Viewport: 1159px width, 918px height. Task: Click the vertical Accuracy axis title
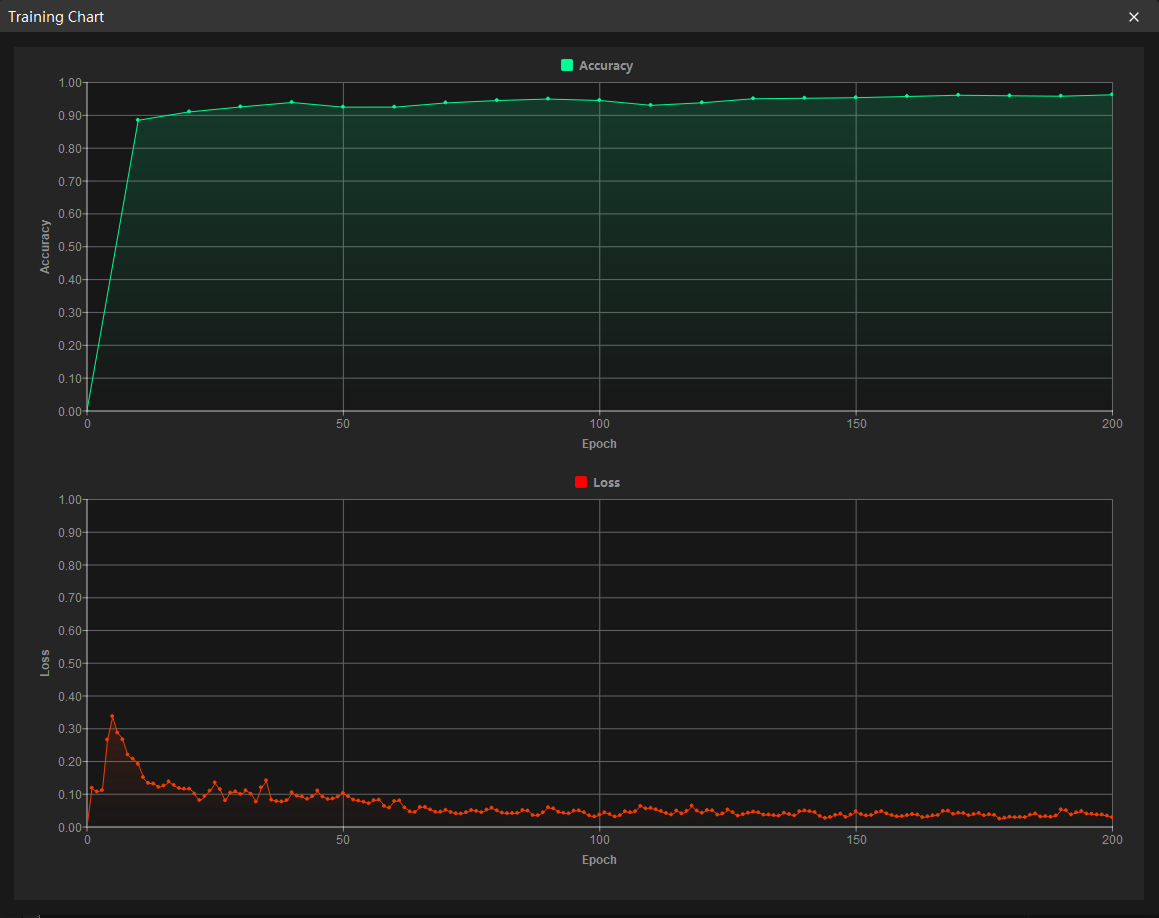tap(45, 247)
